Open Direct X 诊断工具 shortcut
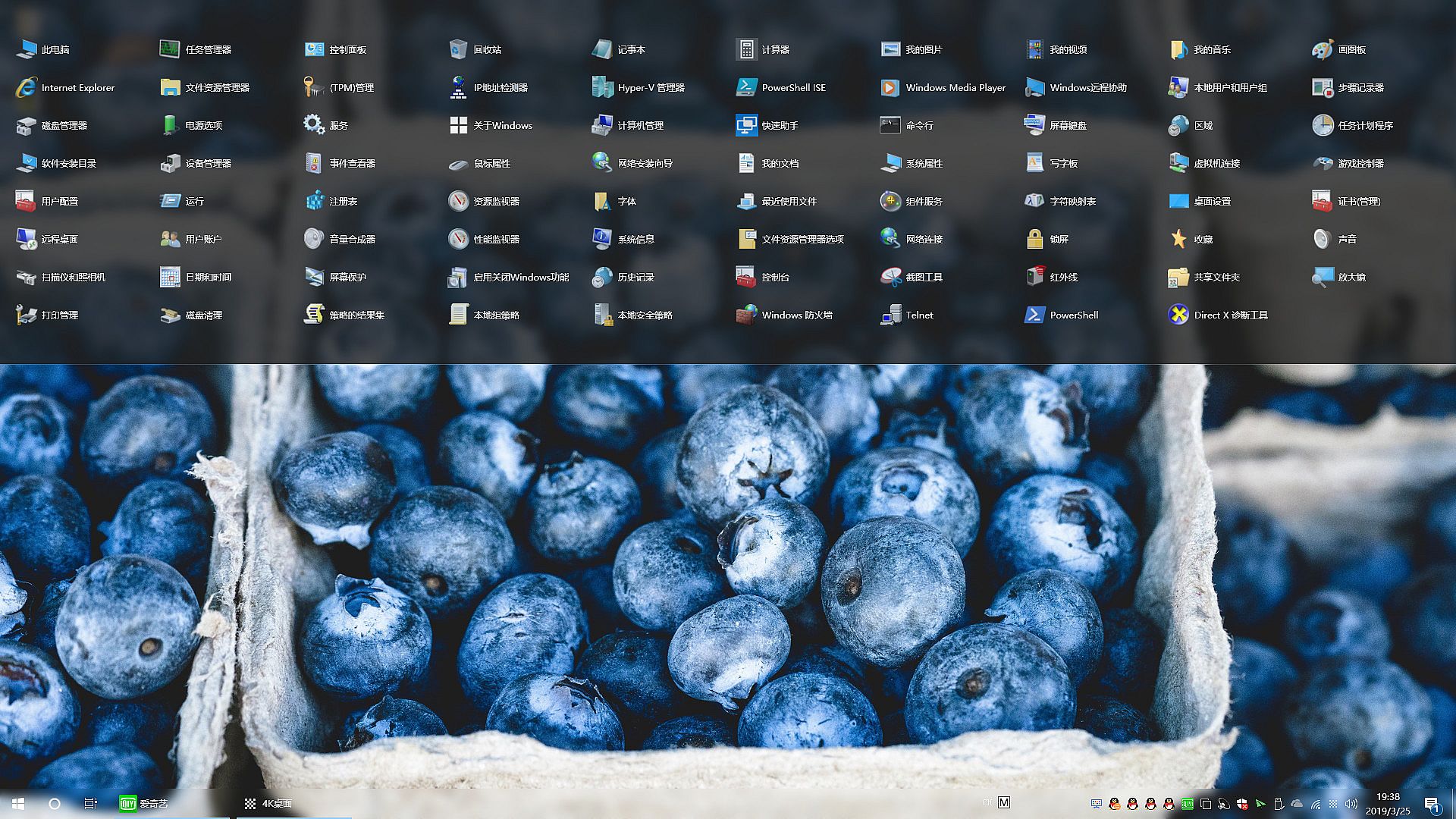1456x819 pixels. click(x=1178, y=315)
